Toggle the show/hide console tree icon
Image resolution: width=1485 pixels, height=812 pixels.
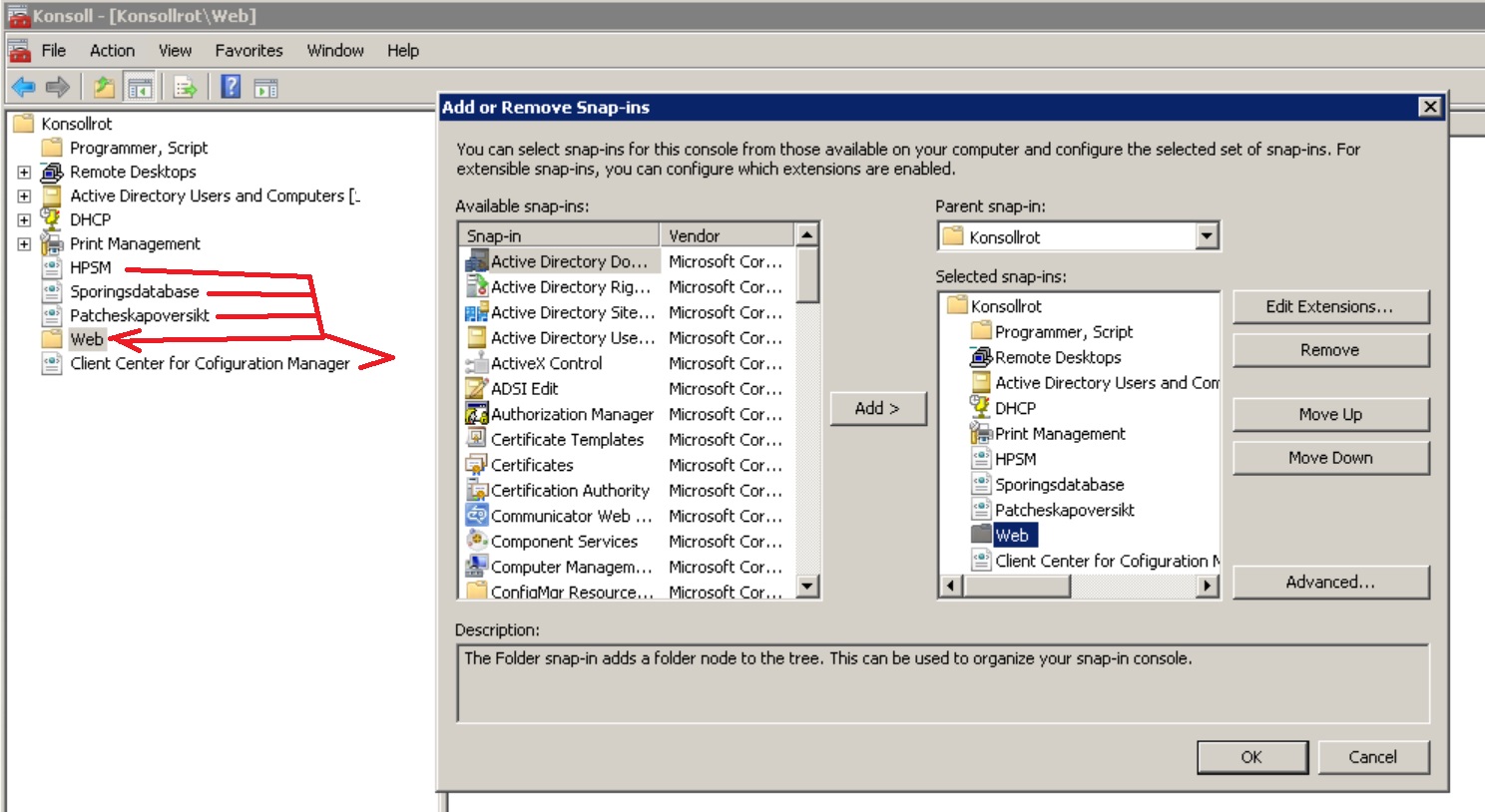pyautogui.click(x=140, y=88)
